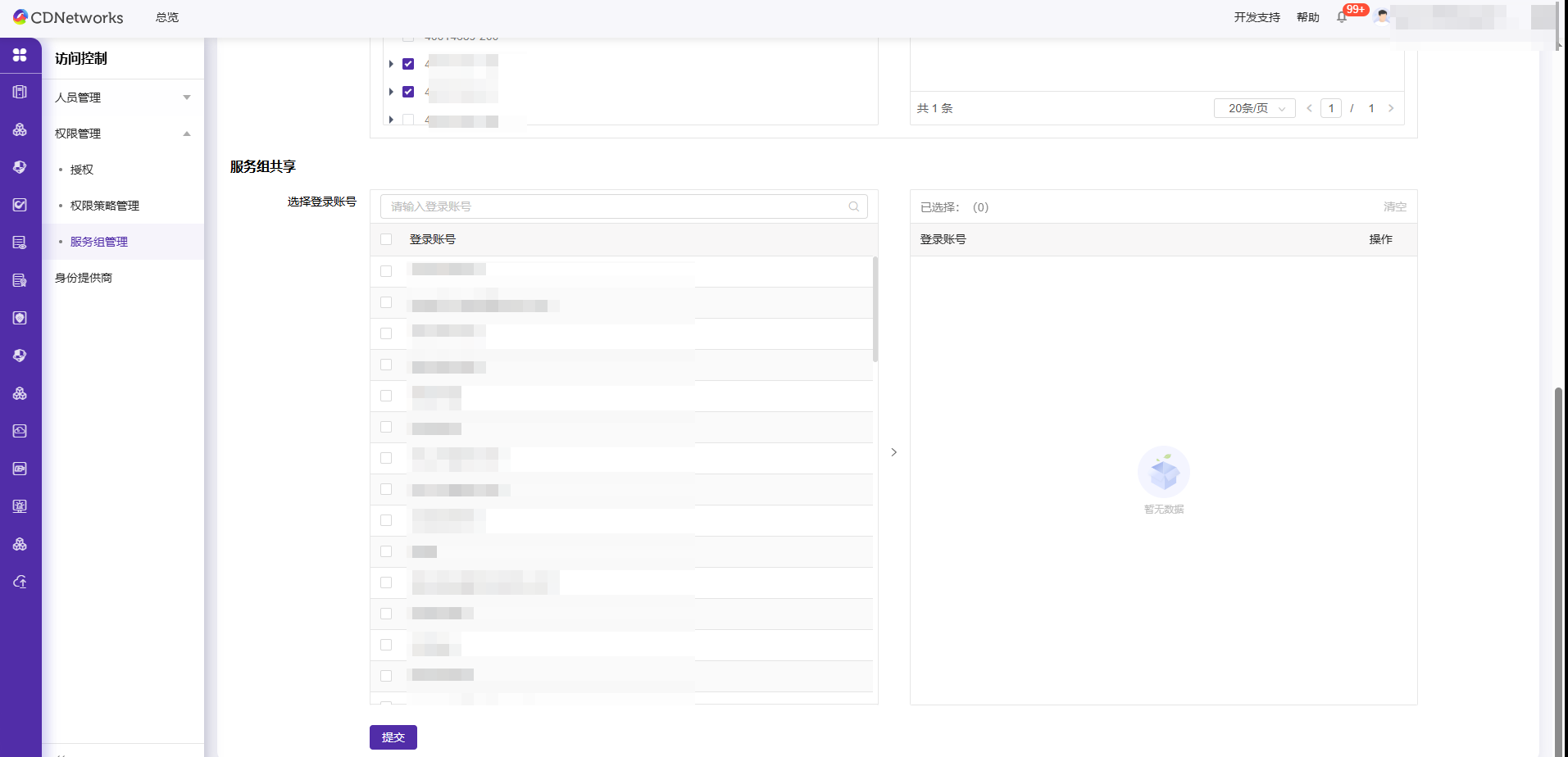Check the first login account checkbox
Viewport: 1568px width, 757px height.
point(386,270)
